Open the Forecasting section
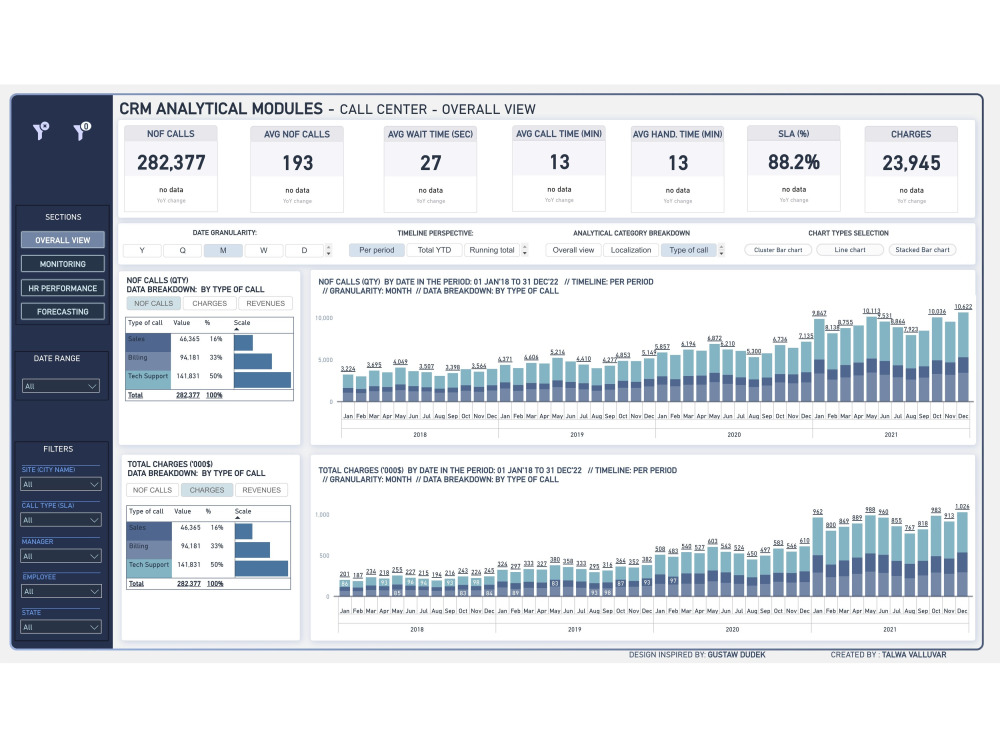Screen dimensions: 1000x750 61,310
